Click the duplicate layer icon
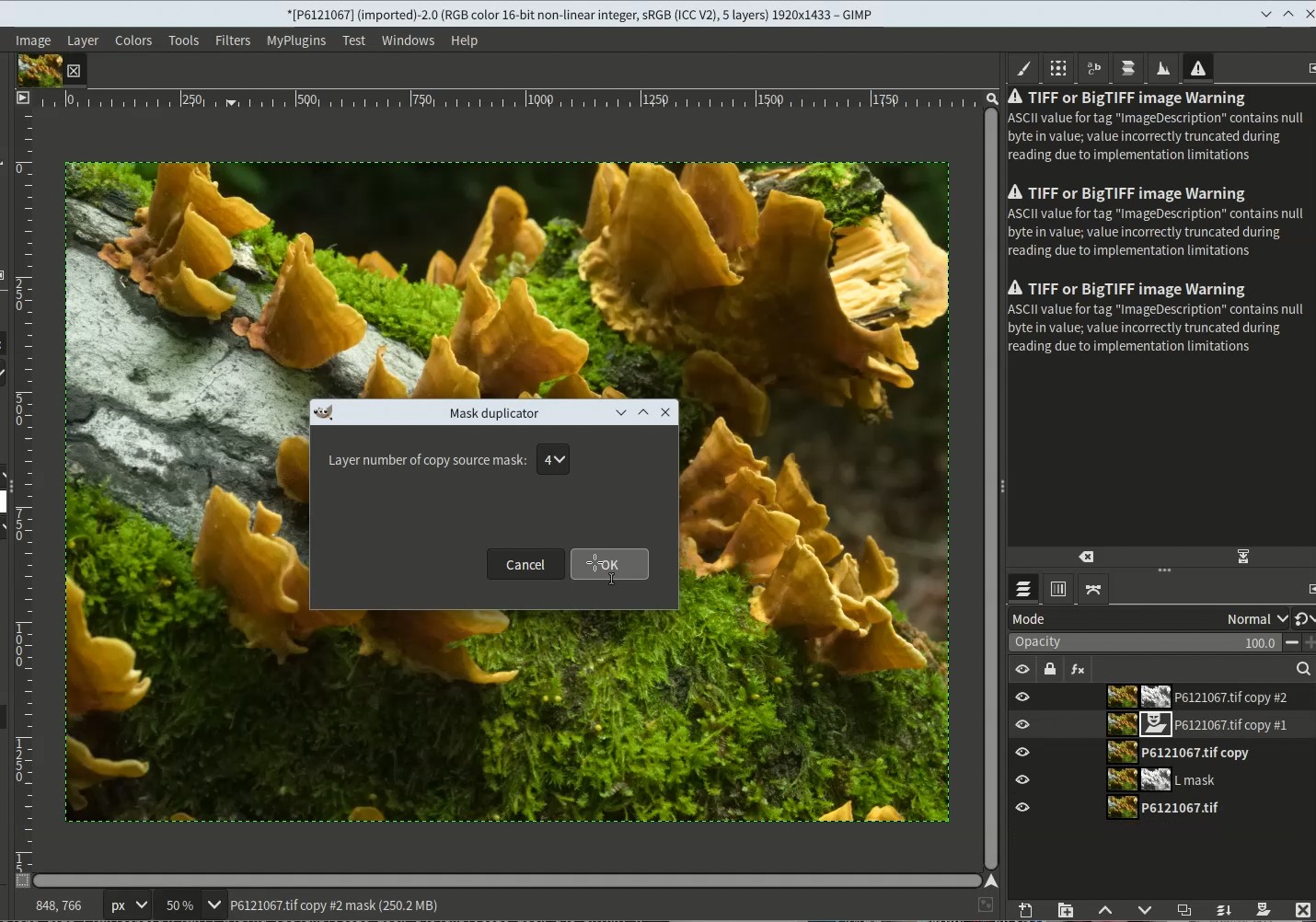The width and height of the screenshot is (1316, 922). point(1184,910)
